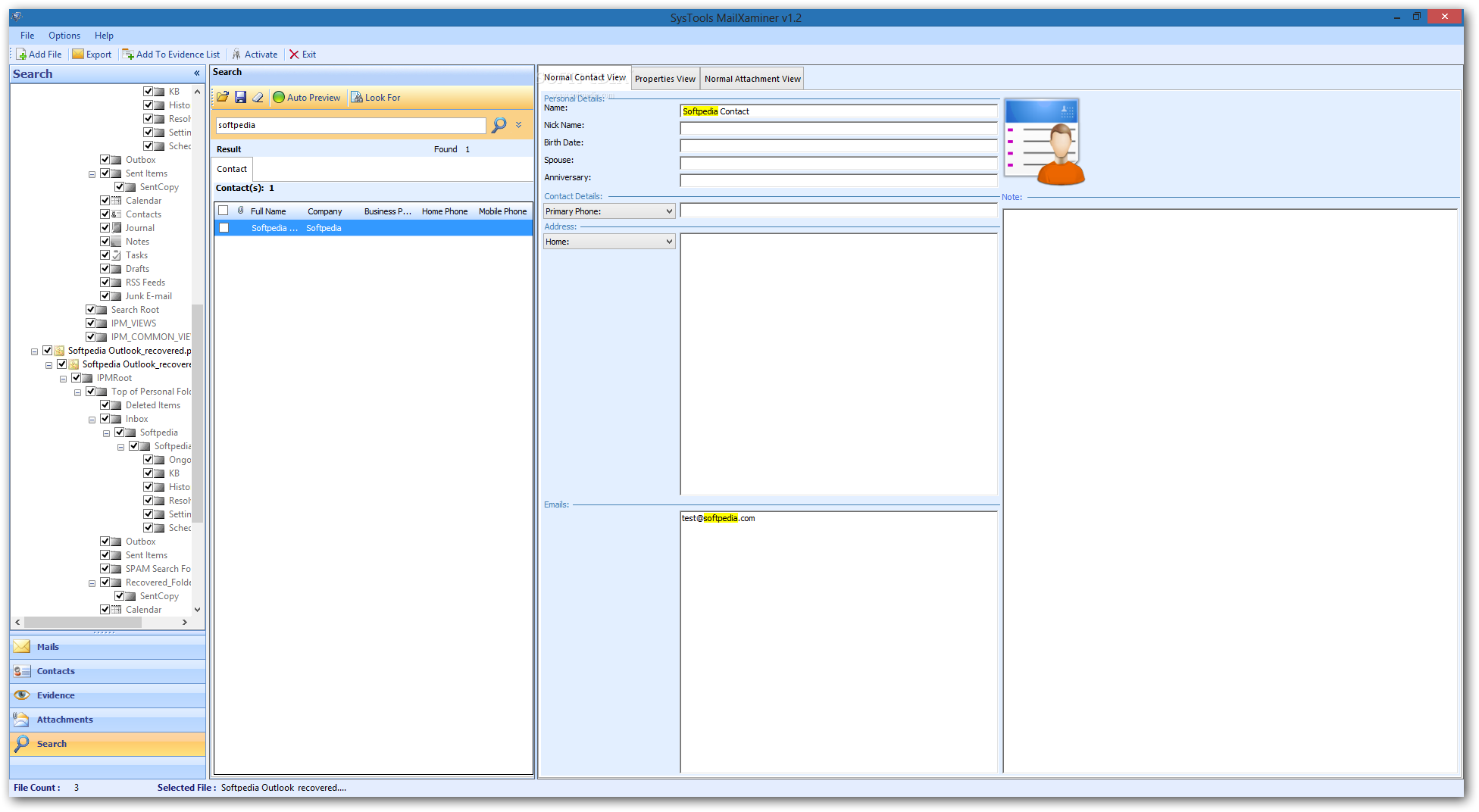The height and width of the screenshot is (812, 1479).
Task: Collapse the Inbox tree node
Action: coord(92,420)
